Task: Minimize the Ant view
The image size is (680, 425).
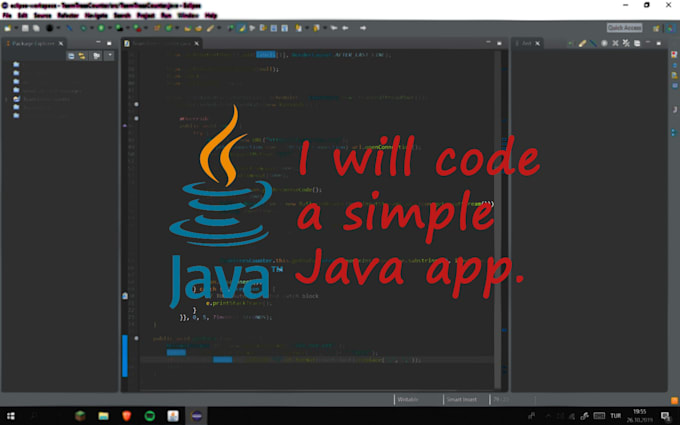Action: point(648,42)
